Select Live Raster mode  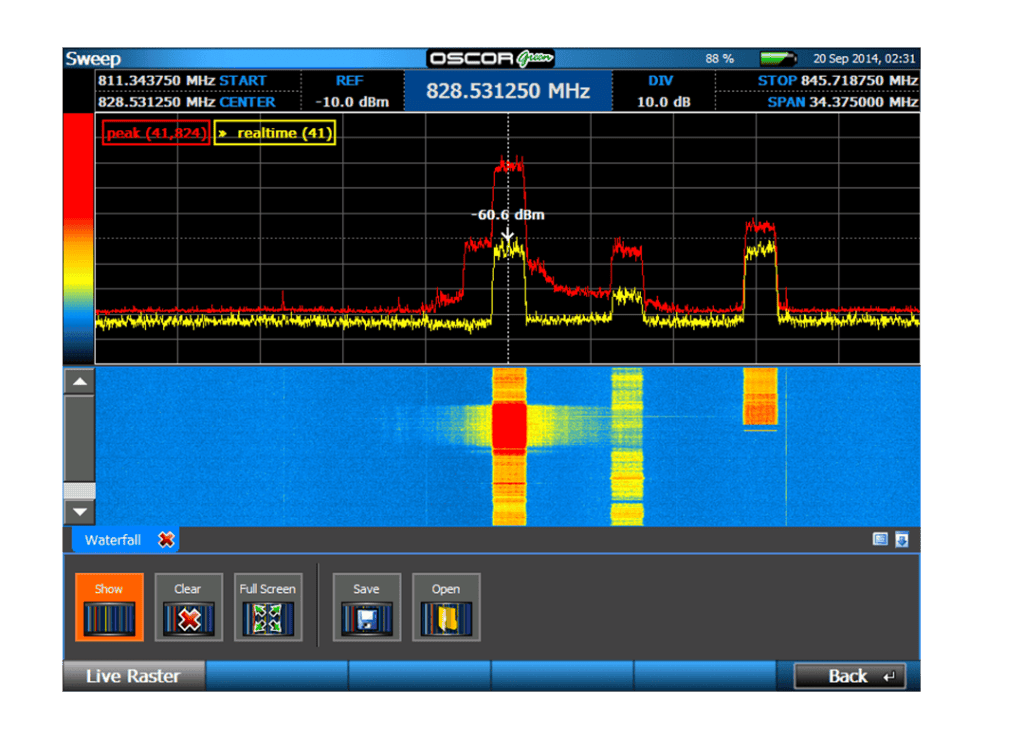[x=132, y=676]
